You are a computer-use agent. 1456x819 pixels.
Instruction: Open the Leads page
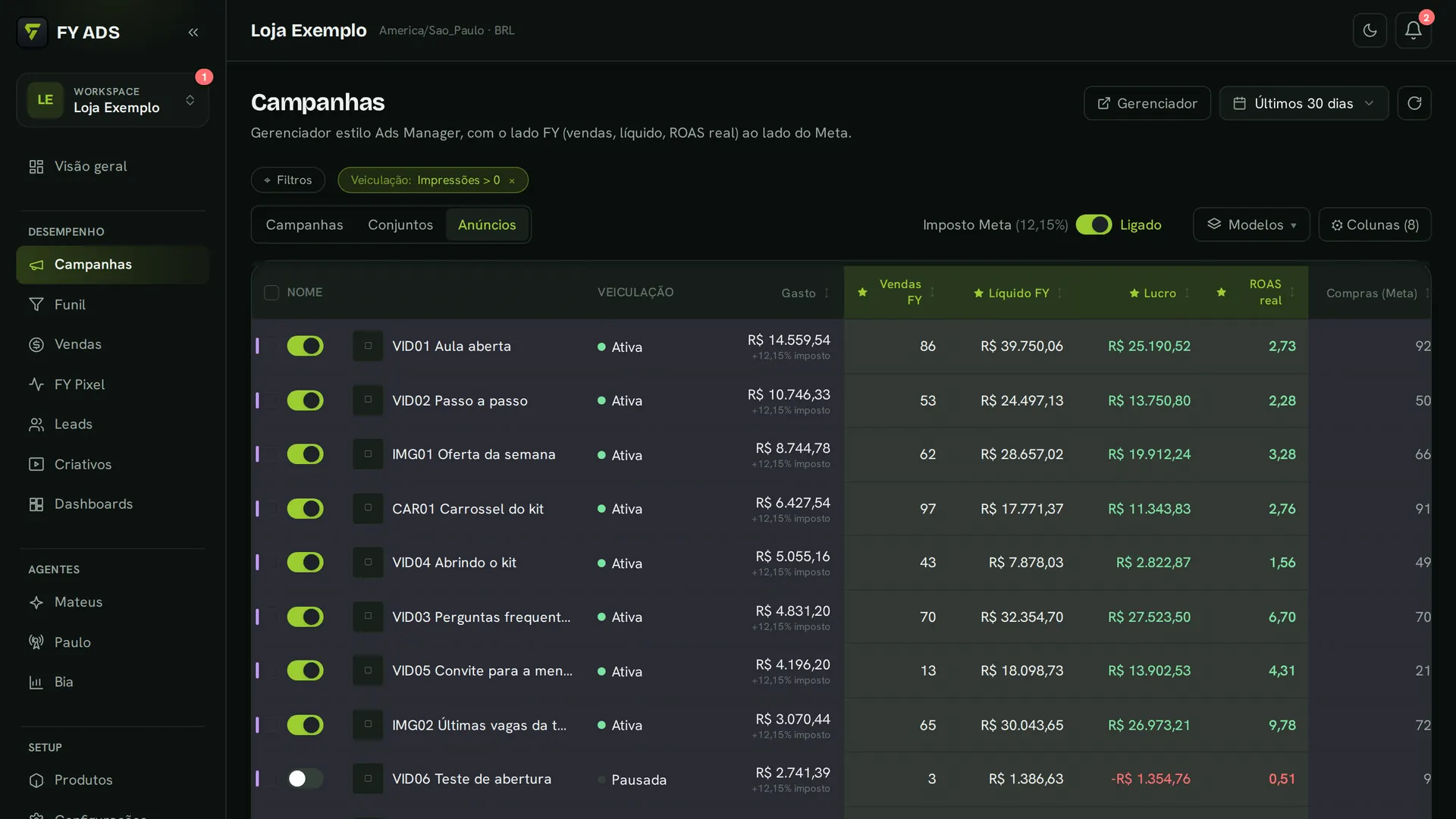[x=112, y=424]
